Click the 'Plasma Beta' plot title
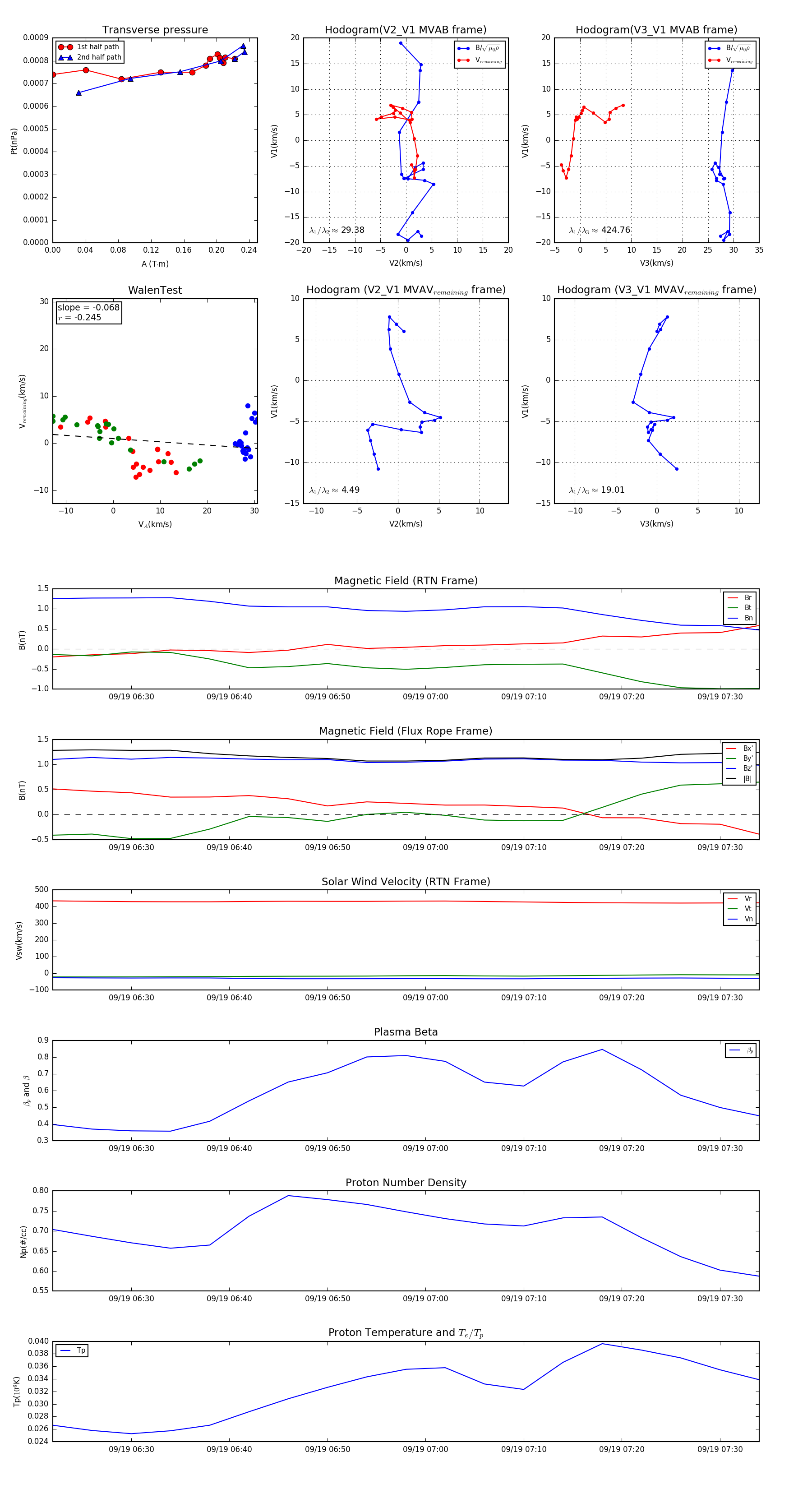The width and height of the screenshot is (812, 1489). (406, 1032)
